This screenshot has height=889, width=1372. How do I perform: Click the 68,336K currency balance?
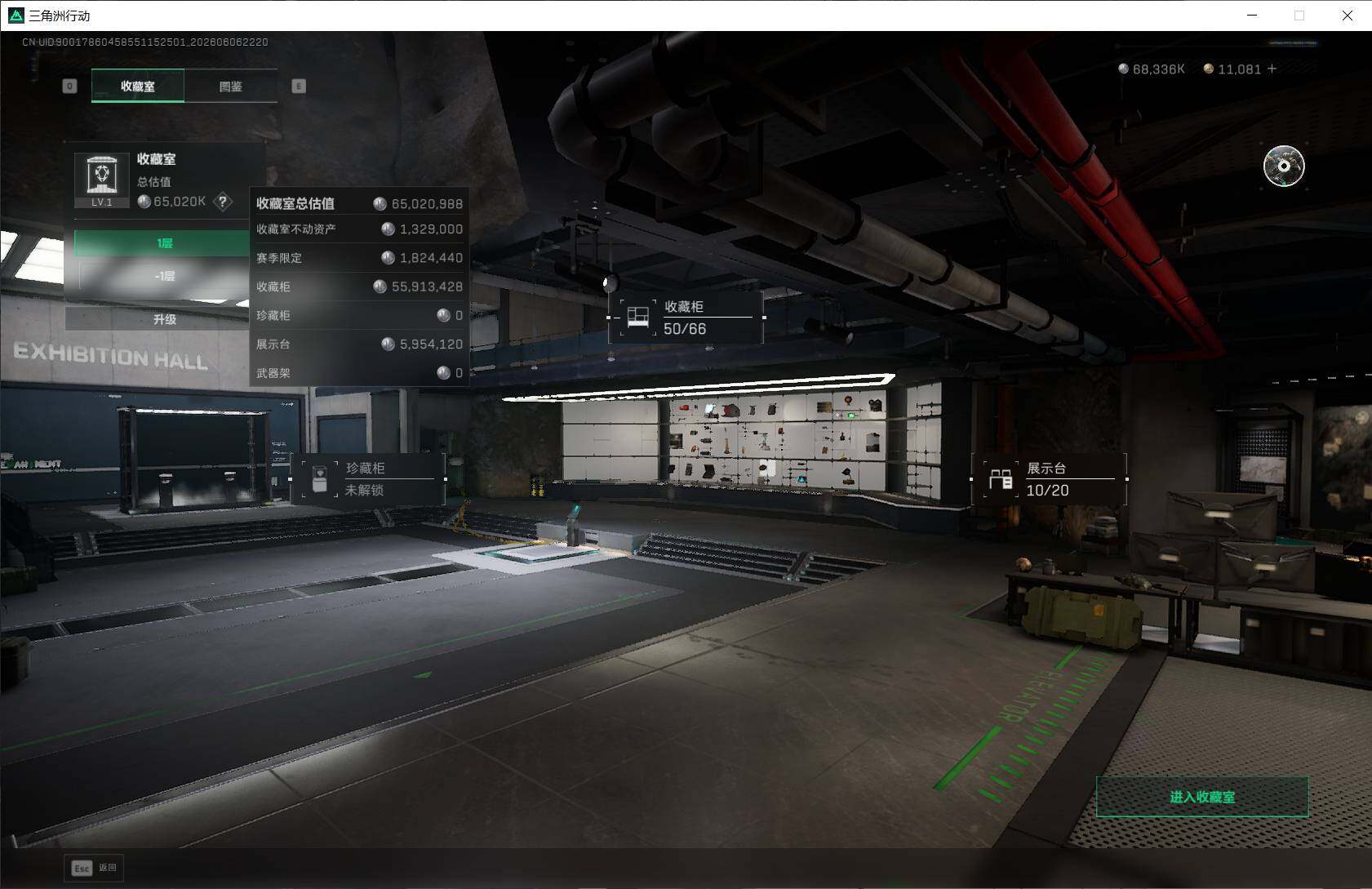click(1151, 69)
